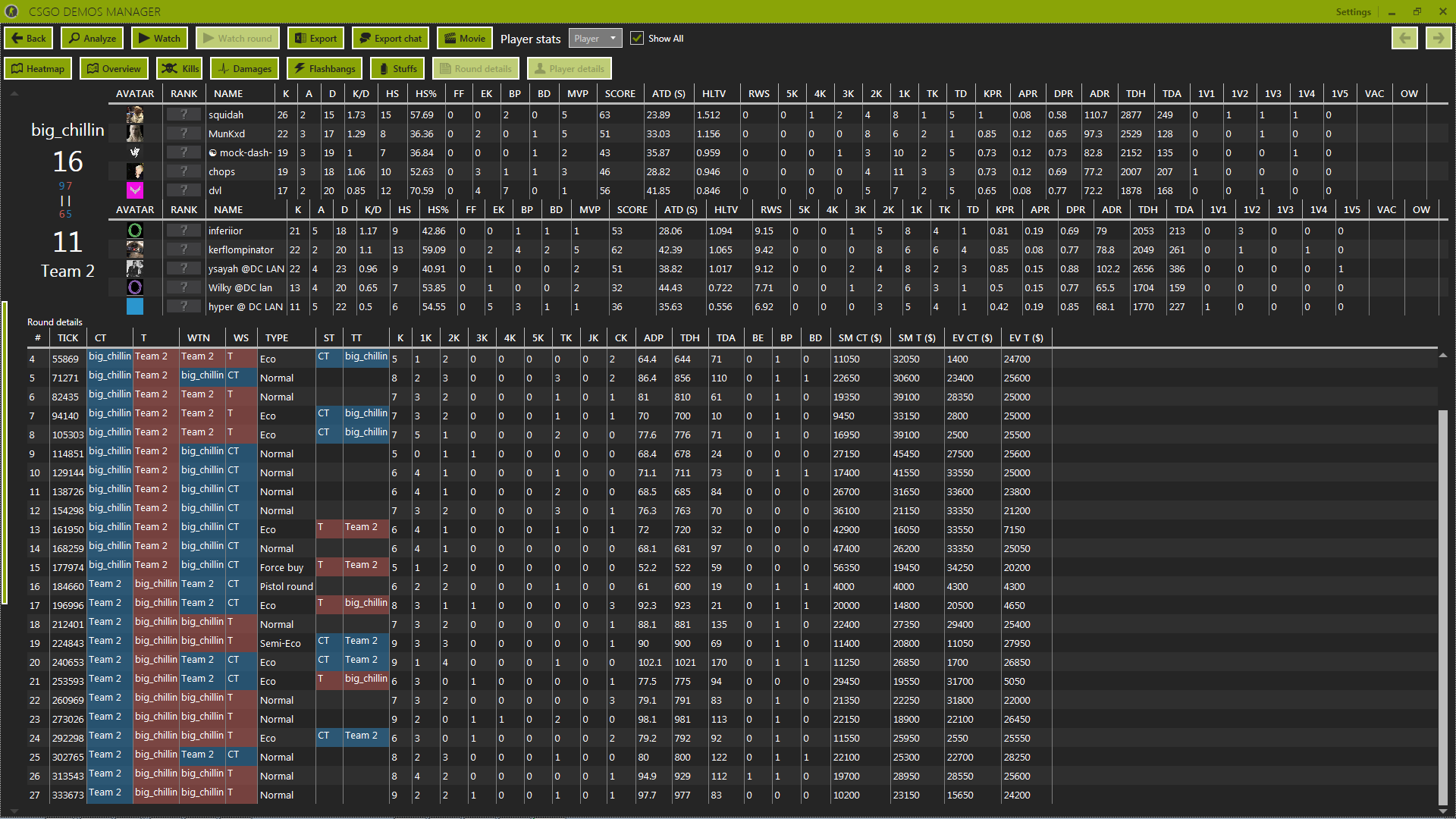
Task: Click small collapse arrow above team score
Action: click(x=14, y=94)
